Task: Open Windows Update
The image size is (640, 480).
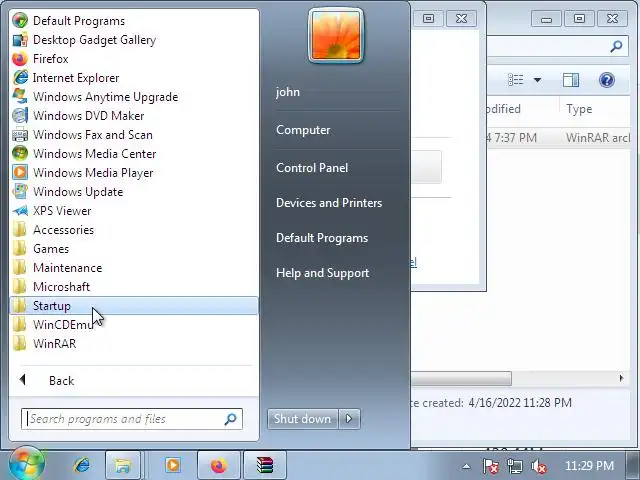Action: (78, 191)
